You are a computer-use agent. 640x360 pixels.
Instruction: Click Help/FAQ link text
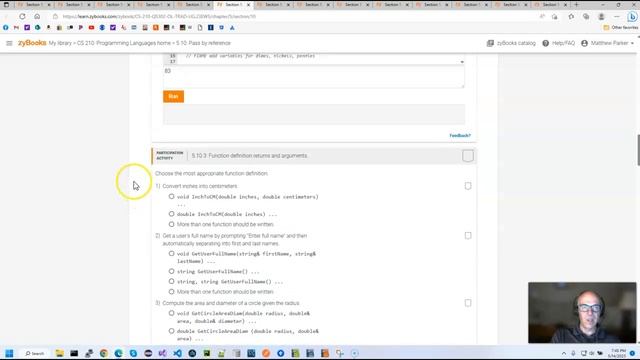point(563,43)
